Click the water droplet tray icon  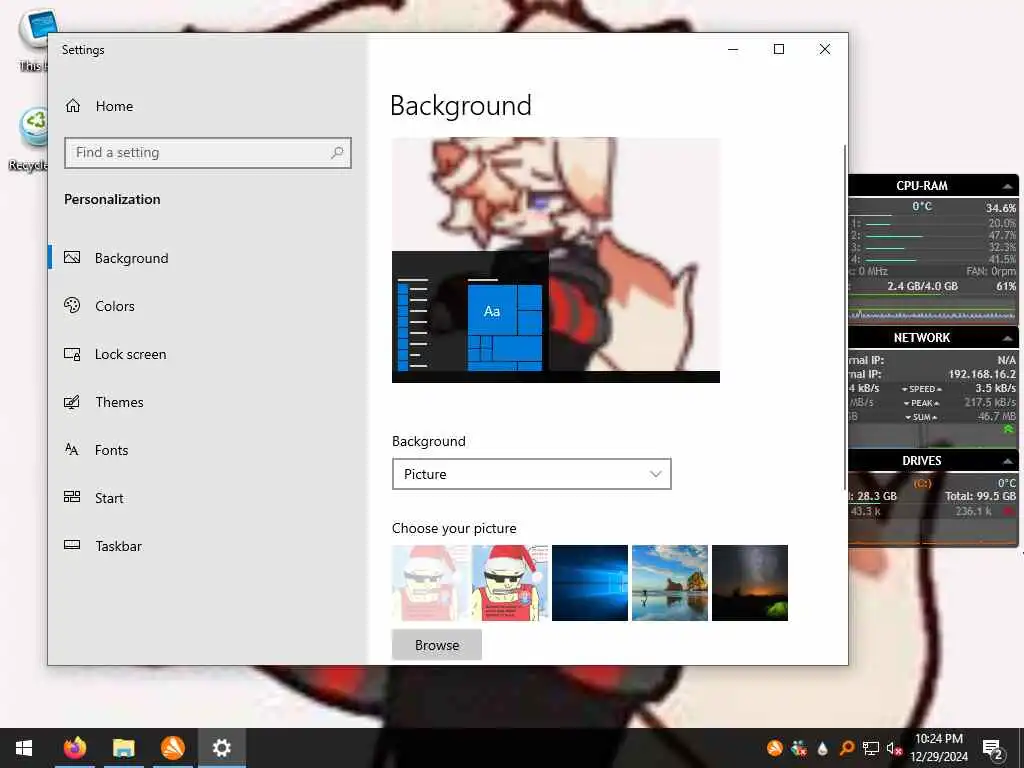tap(822, 748)
